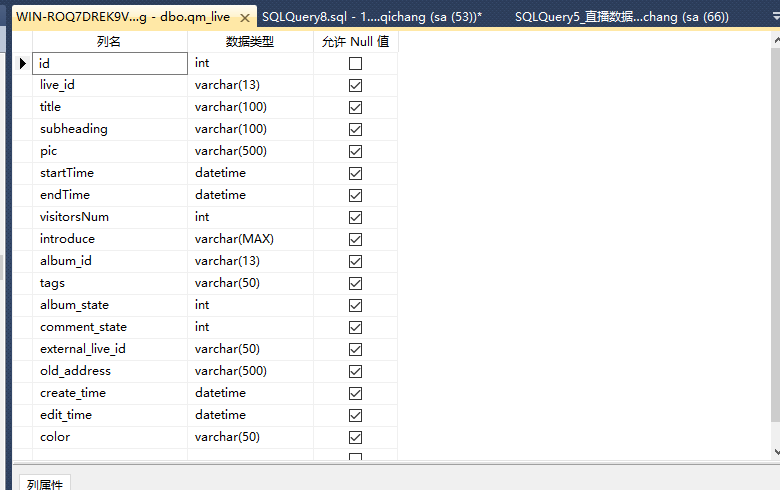Close the dbo.qm_live tab
The height and width of the screenshot is (490, 780).
tap(245, 18)
